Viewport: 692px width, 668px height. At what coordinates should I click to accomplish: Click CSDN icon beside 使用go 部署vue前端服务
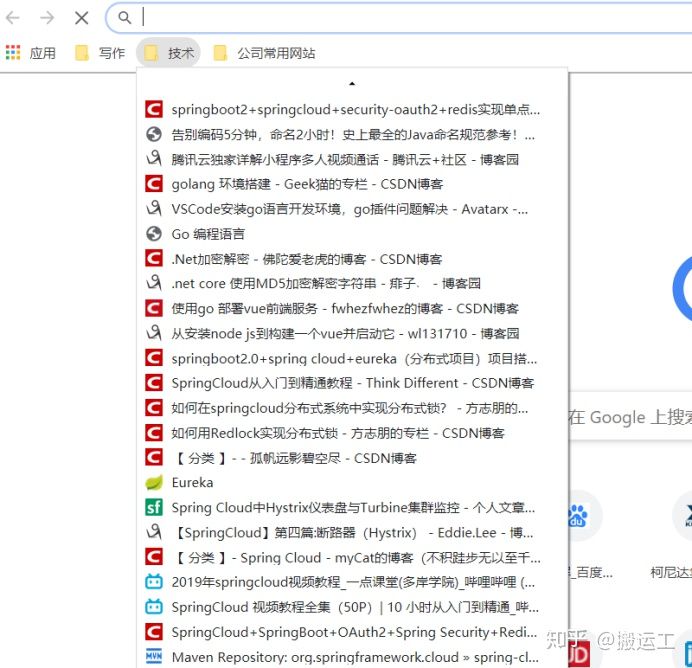(x=154, y=308)
